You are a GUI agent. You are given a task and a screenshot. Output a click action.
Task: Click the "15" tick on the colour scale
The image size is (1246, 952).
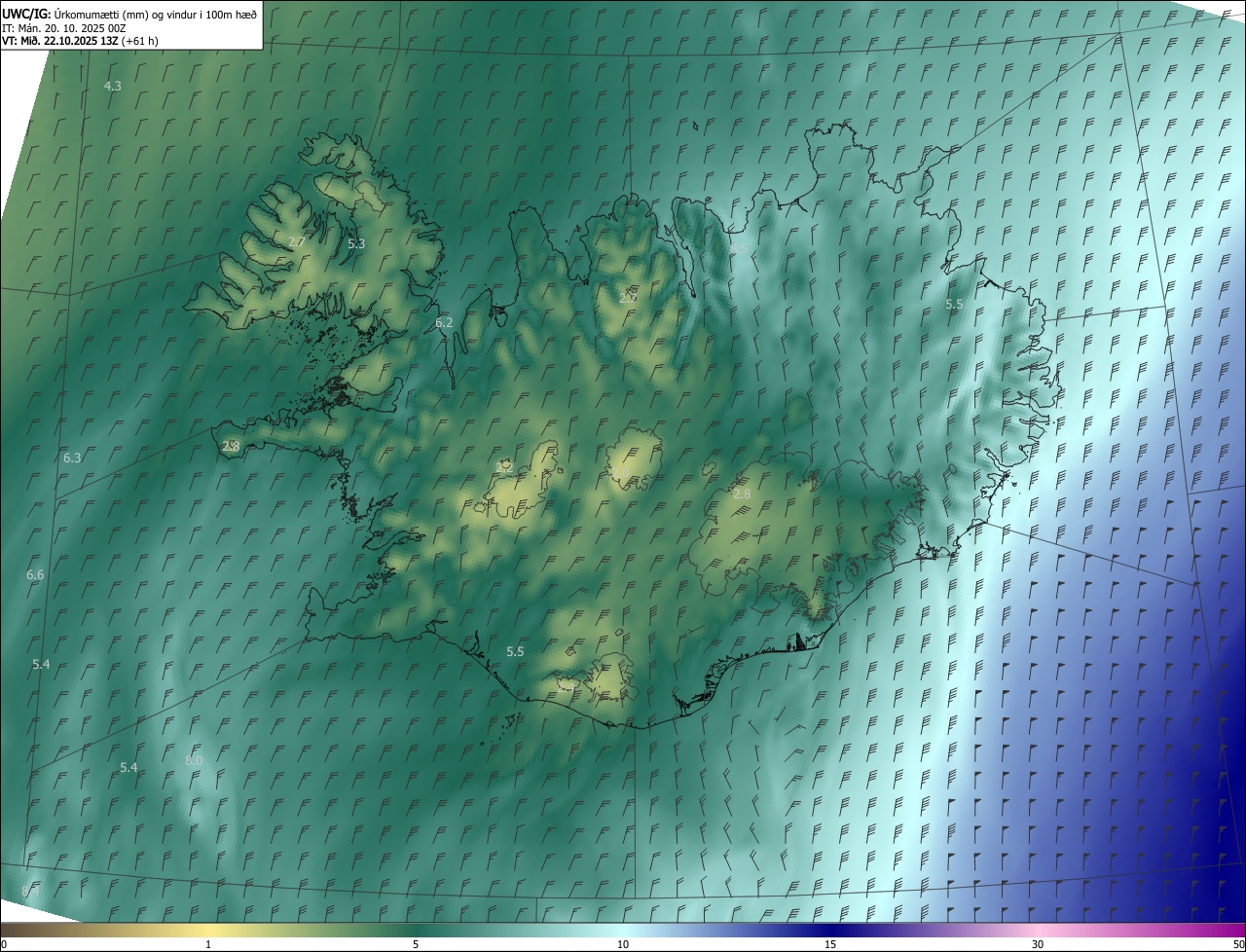pyautogui.click(x=830, y=944)
